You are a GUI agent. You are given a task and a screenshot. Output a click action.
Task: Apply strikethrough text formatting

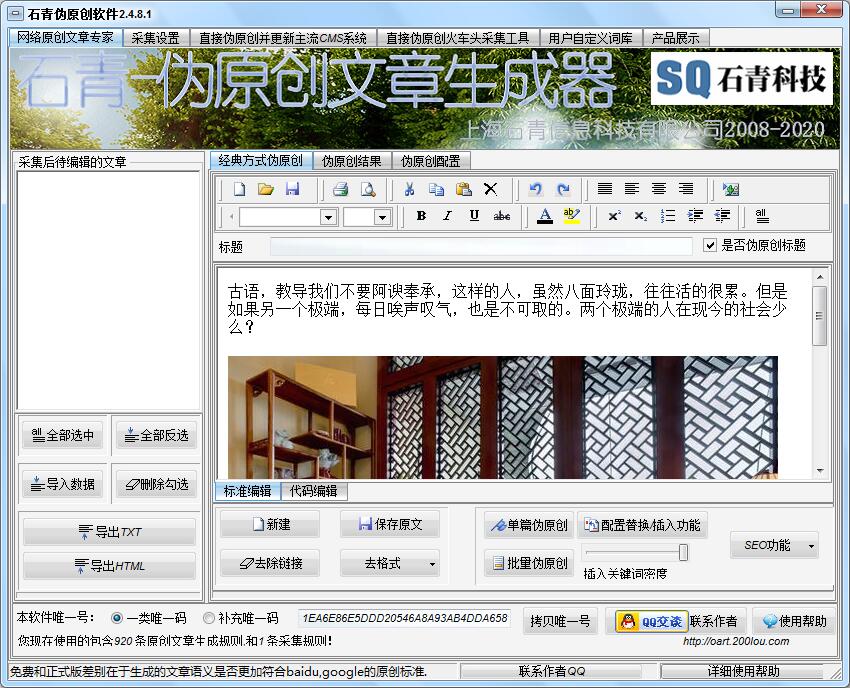tap(502, 216)
